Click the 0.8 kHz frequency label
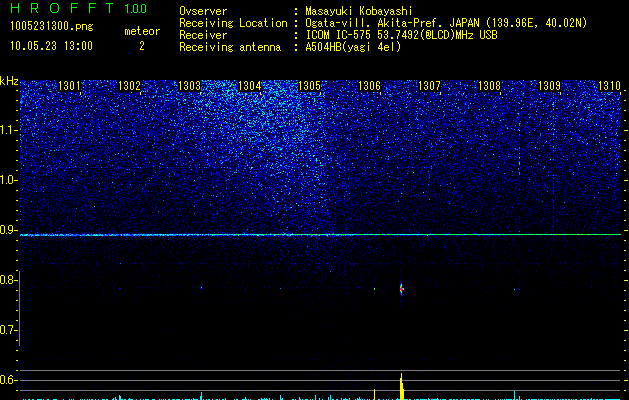Image resolution: width=629 pixels, height=400 pixels. coord(8,280)
